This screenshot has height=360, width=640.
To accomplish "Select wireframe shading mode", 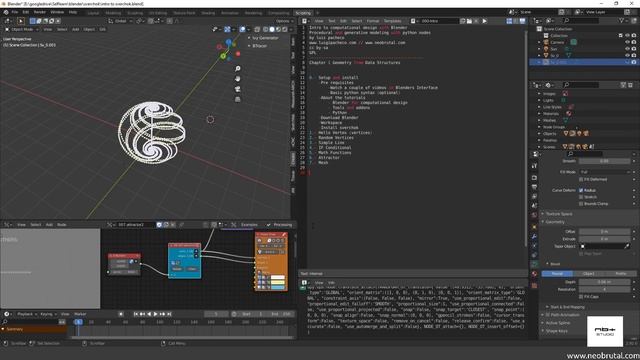I will pos(265,29).
